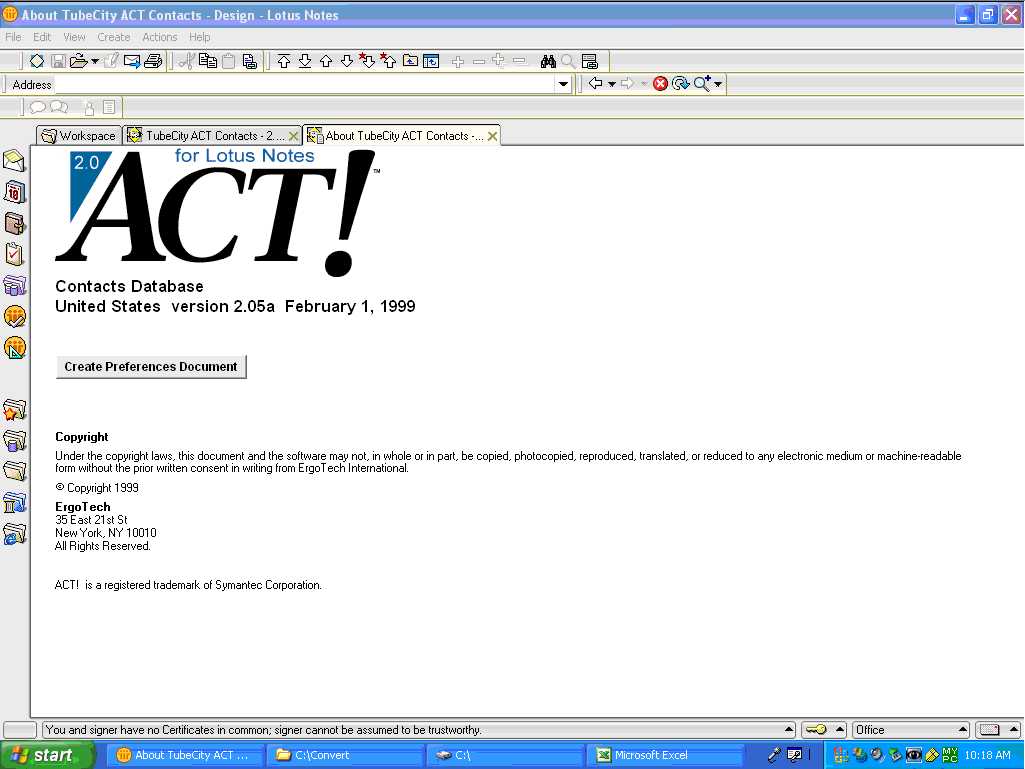Open the Office location selector in status bar

(911, 730)
